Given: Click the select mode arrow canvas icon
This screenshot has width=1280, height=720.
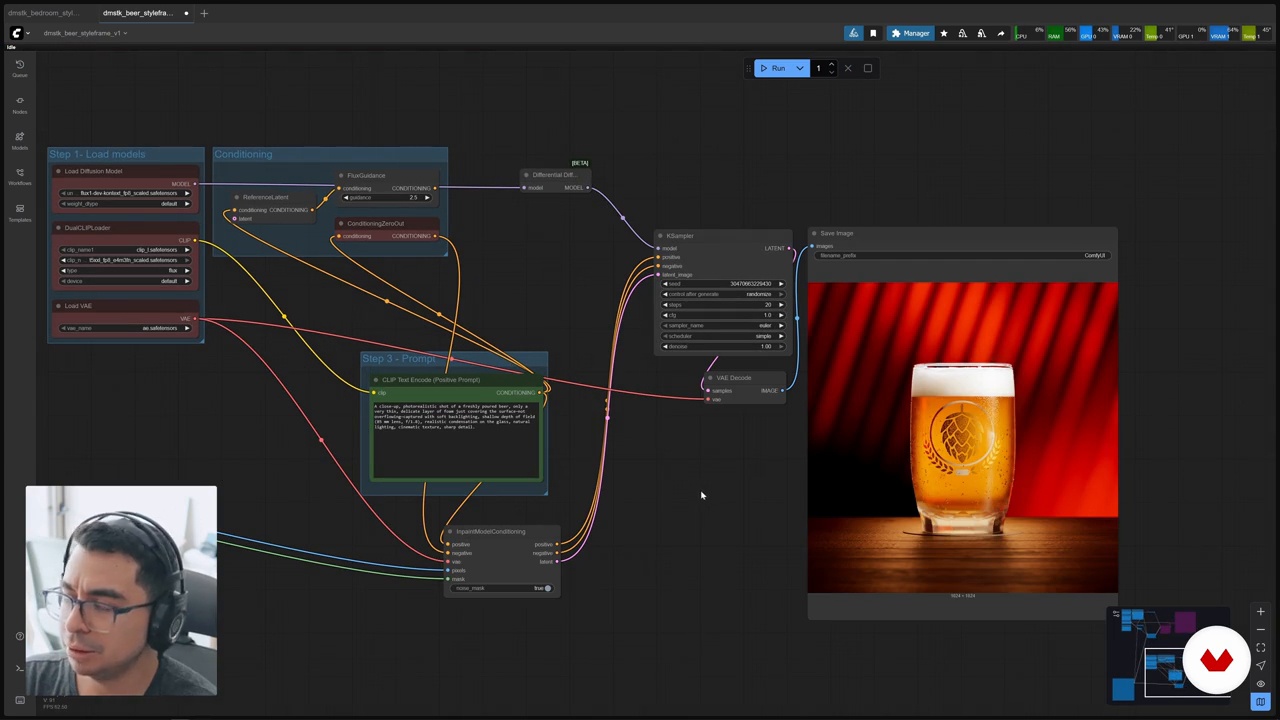Looking at the screenshot, I should coord(1260,666).
